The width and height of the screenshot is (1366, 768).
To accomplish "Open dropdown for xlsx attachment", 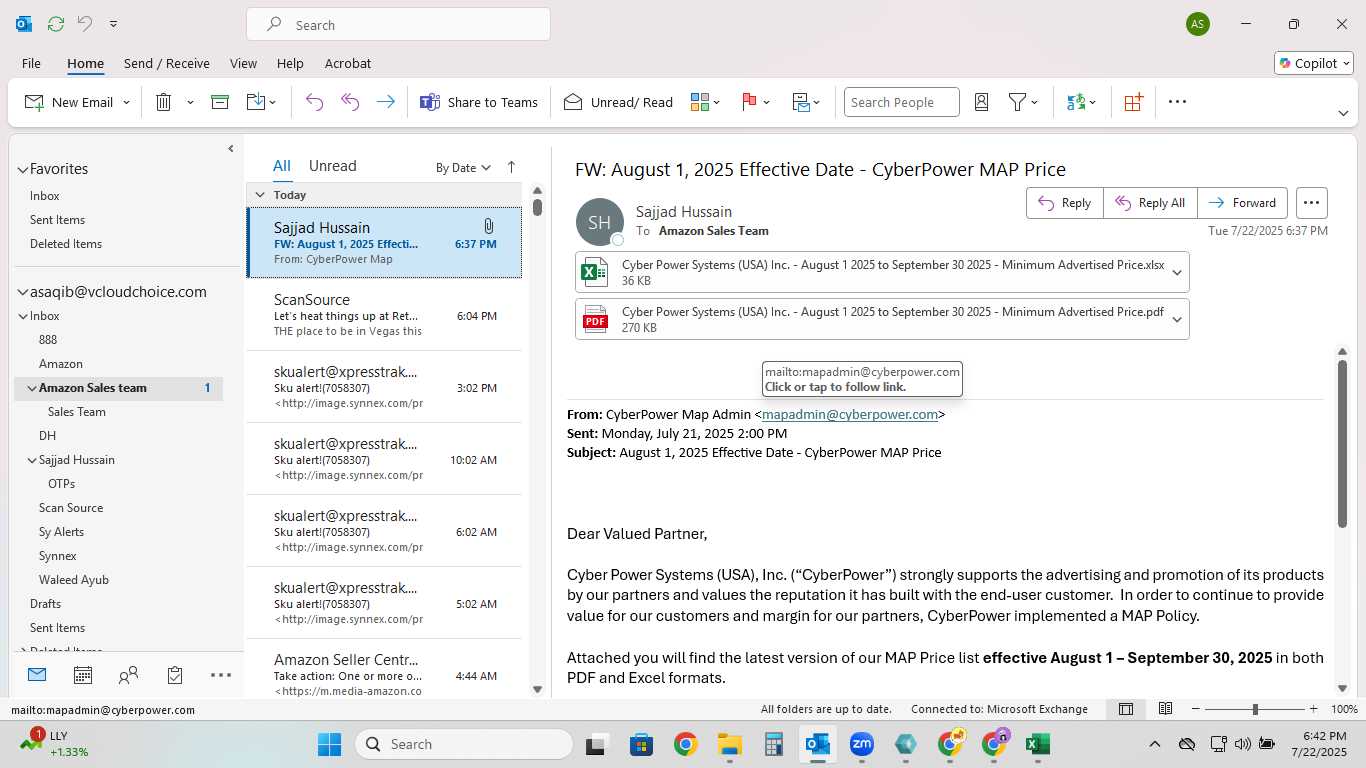I will coord(1177,272).
